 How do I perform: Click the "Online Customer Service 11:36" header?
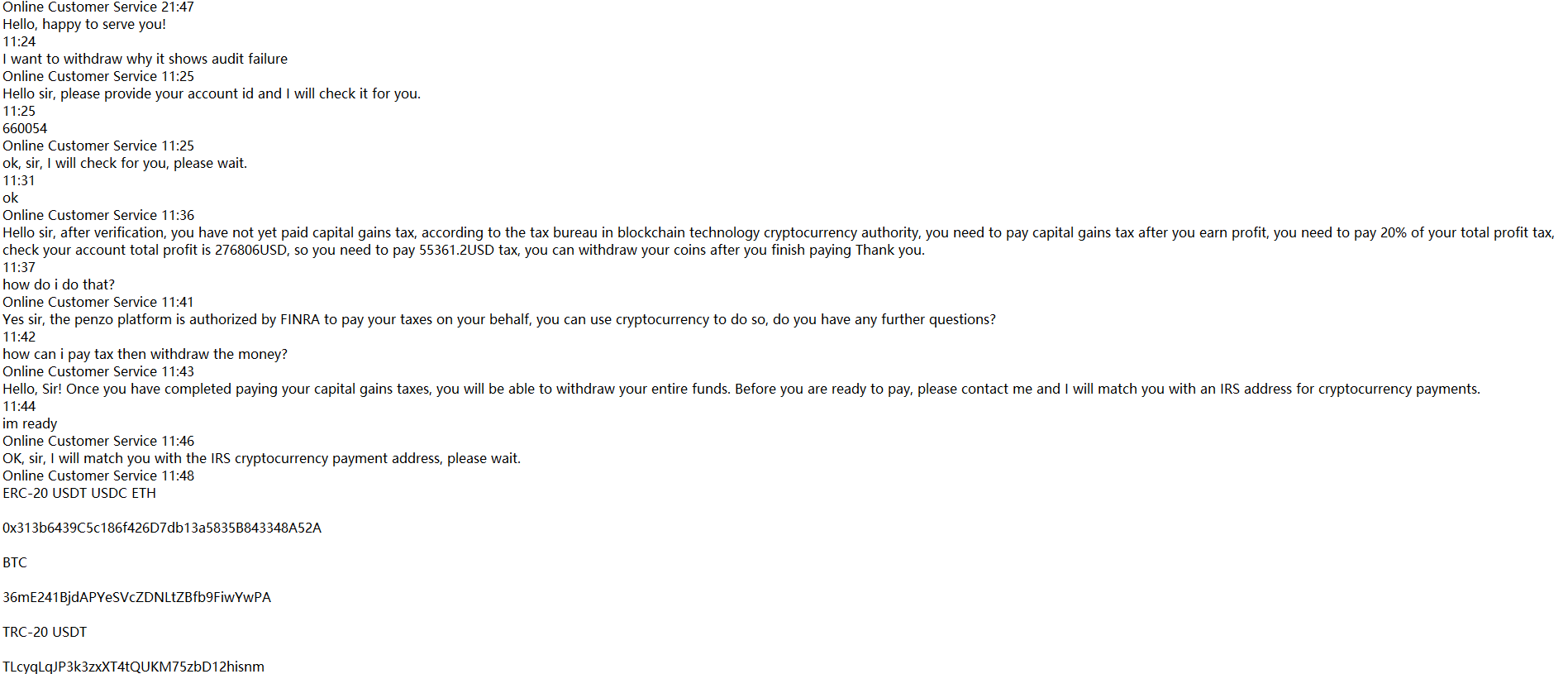pos(98,215)
